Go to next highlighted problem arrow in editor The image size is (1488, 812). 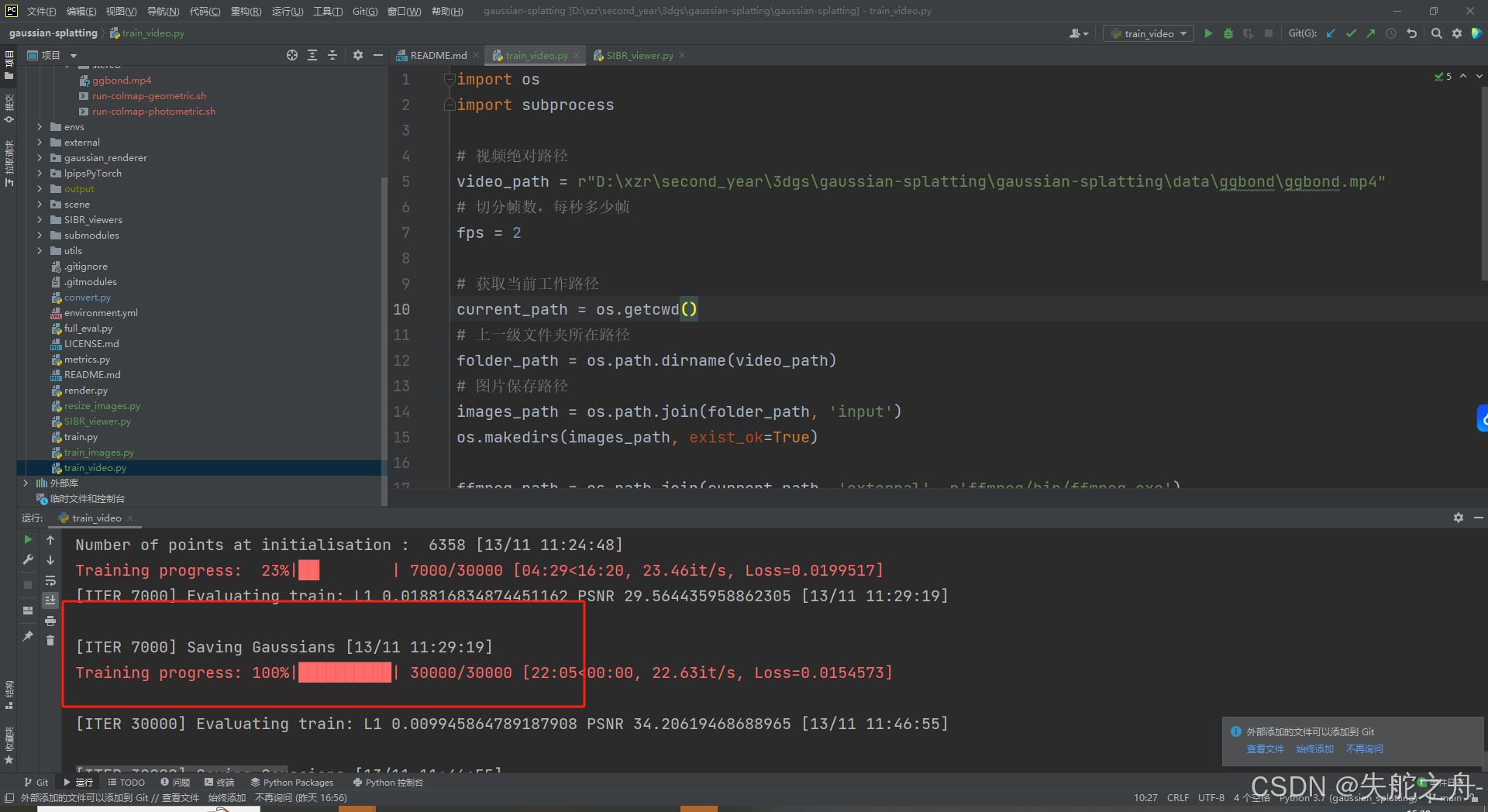[1479, 76]
